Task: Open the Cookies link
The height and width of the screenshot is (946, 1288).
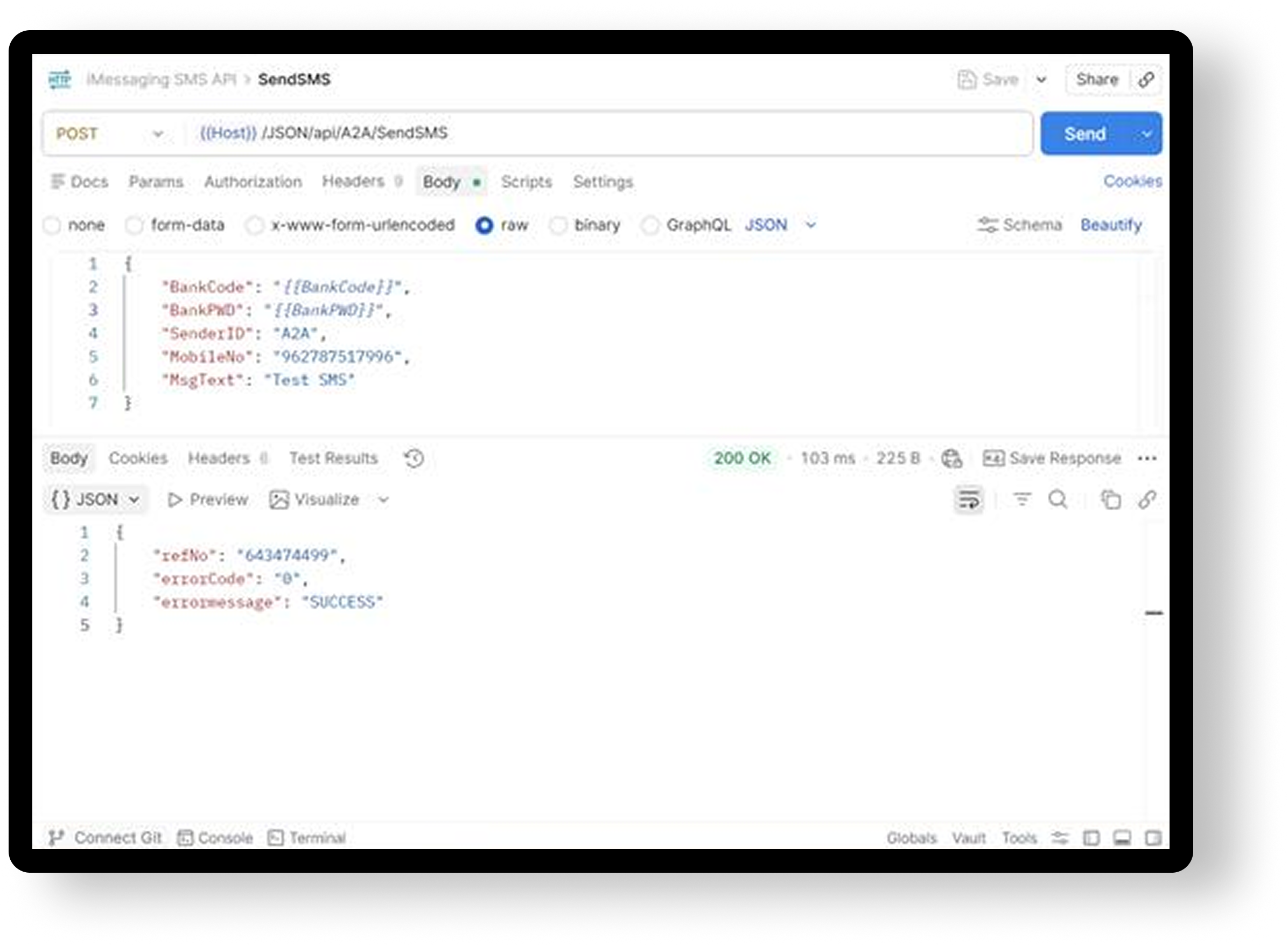Action: 1132,181
